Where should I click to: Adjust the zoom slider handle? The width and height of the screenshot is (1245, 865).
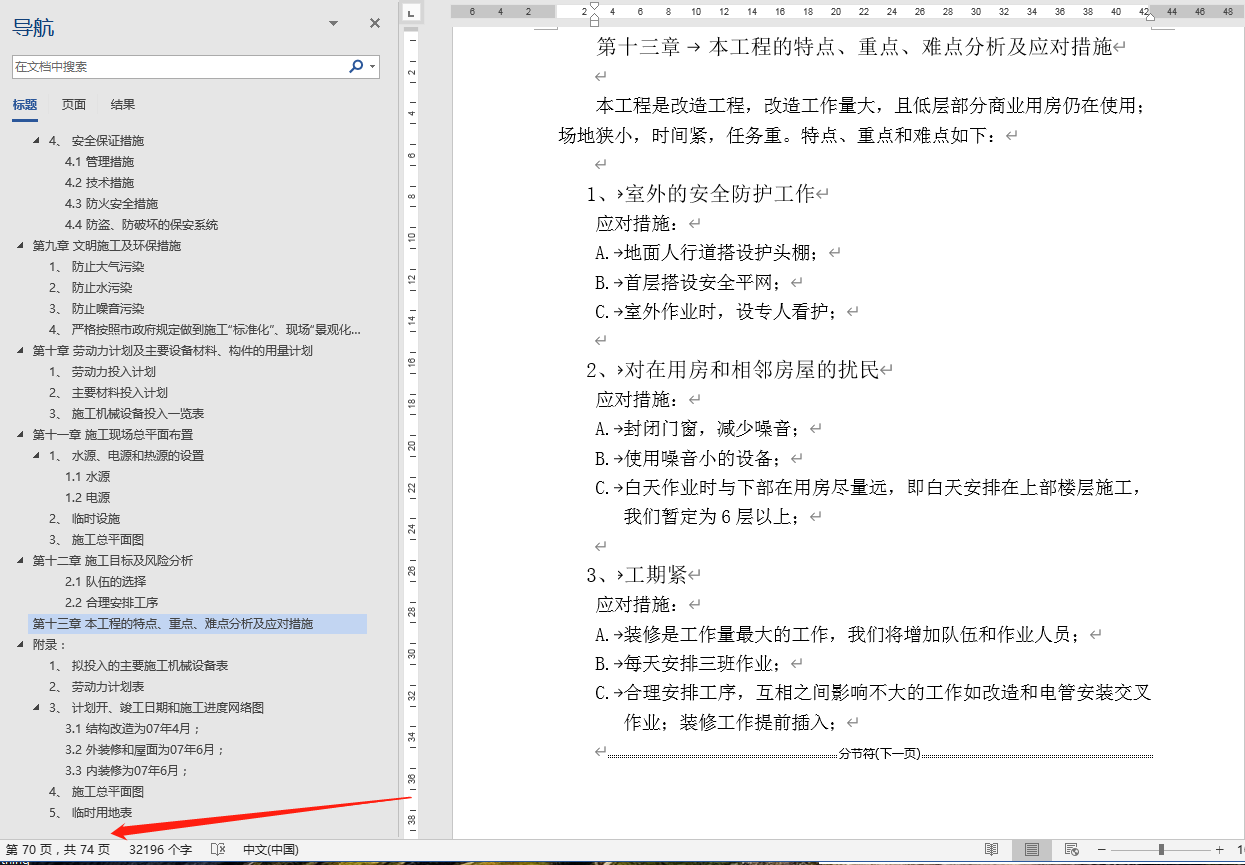tap(1161, 850)
